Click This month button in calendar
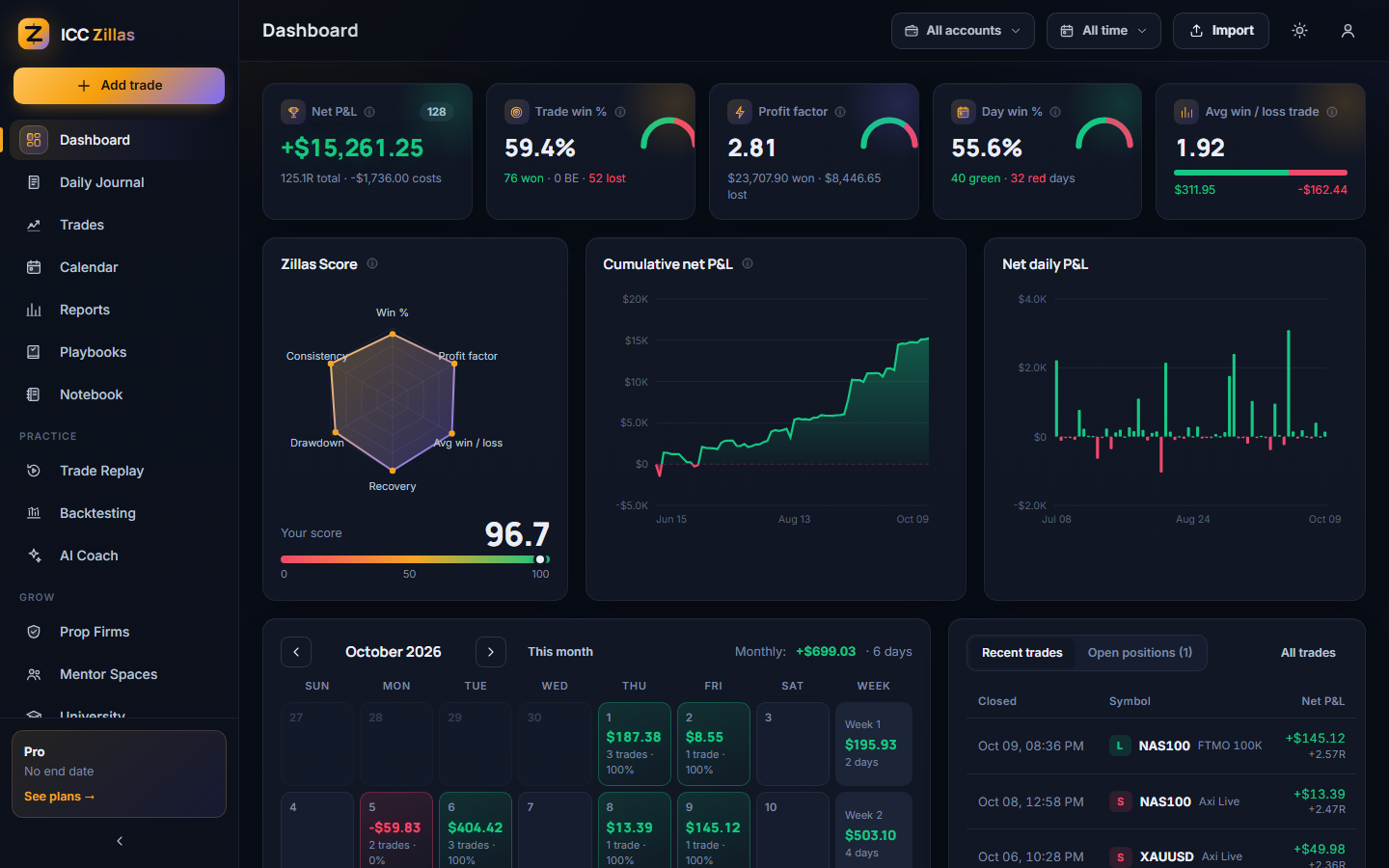 click(x=560, y=652)
